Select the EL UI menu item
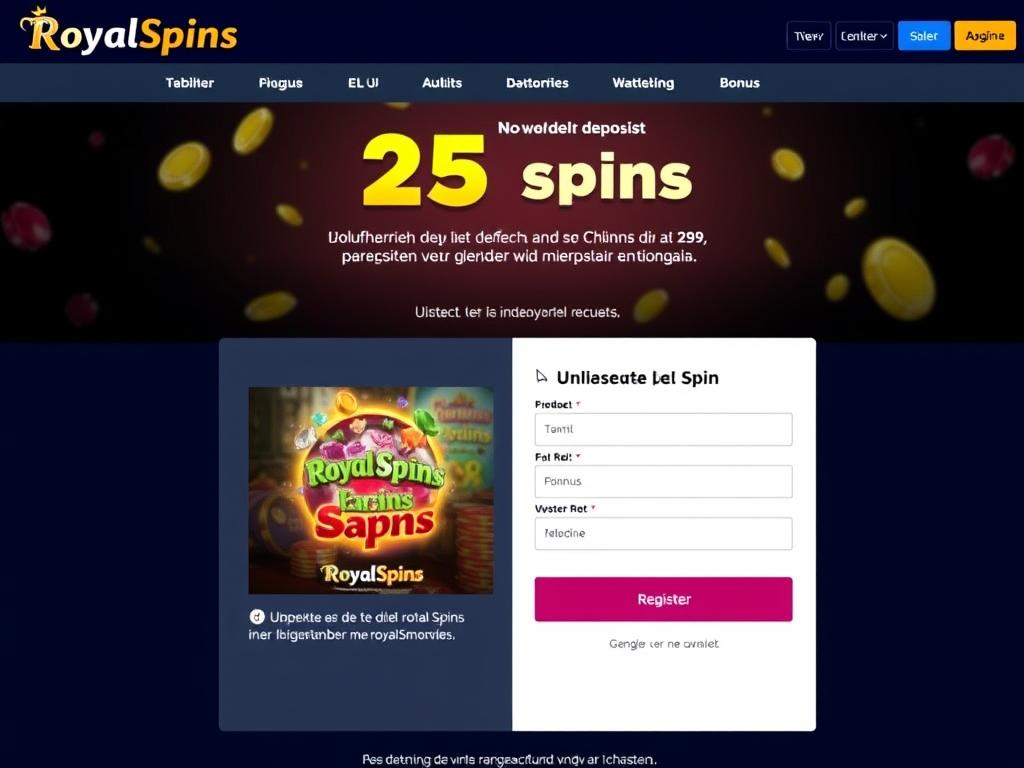Screen dimensions: 1024x768 click(x=363, y=83)
